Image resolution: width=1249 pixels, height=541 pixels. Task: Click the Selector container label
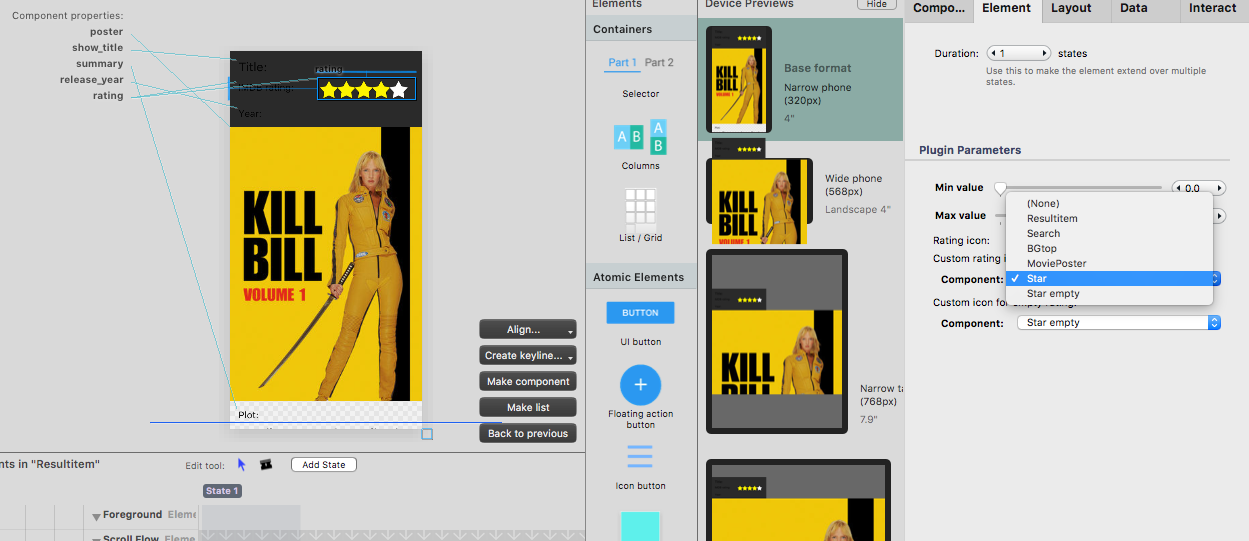click(x=640, y=94)
